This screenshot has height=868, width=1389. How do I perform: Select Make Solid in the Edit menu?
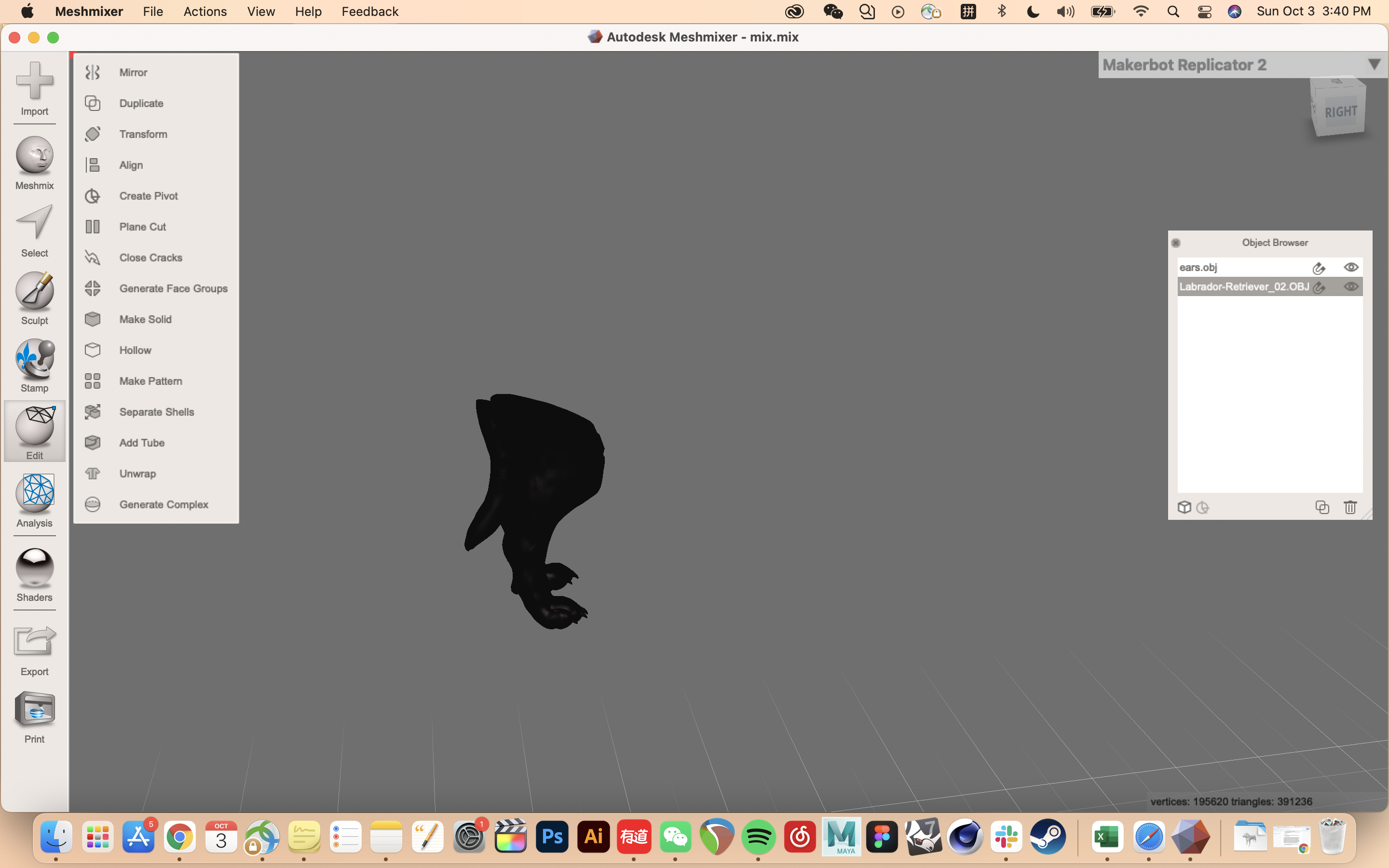(x=145, y=319)
